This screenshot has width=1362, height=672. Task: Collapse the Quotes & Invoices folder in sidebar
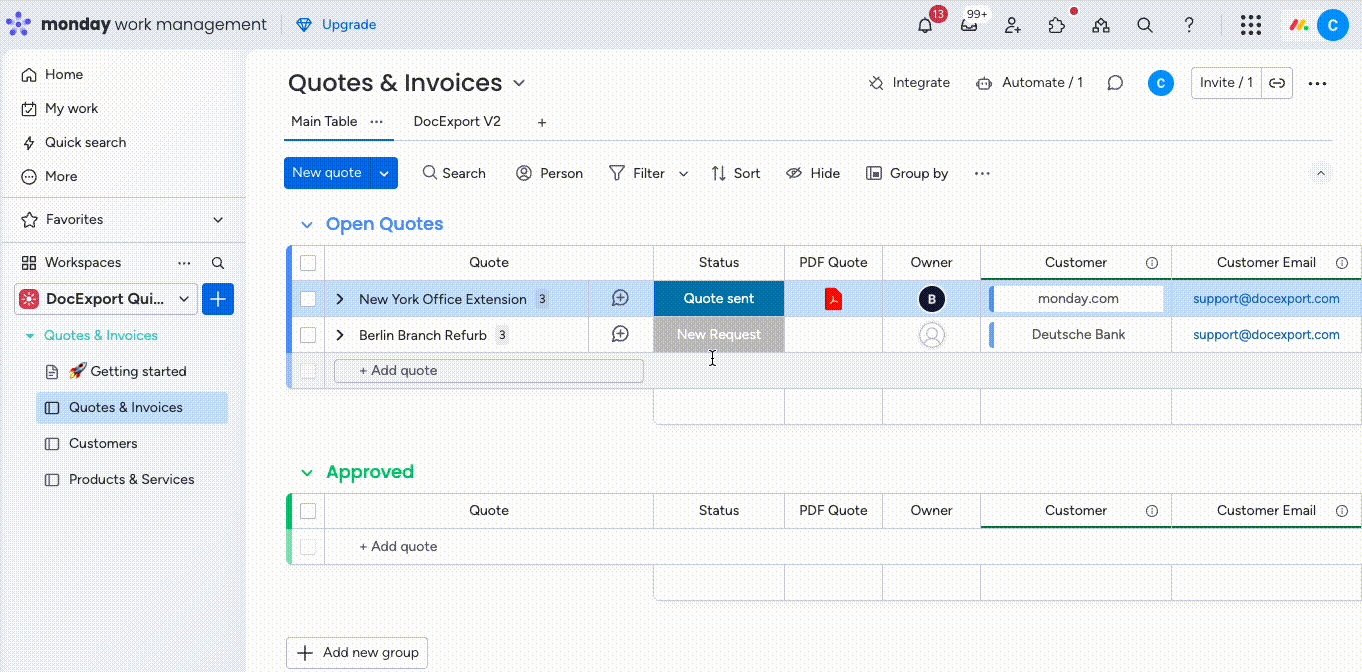click(x=30, y=336)
